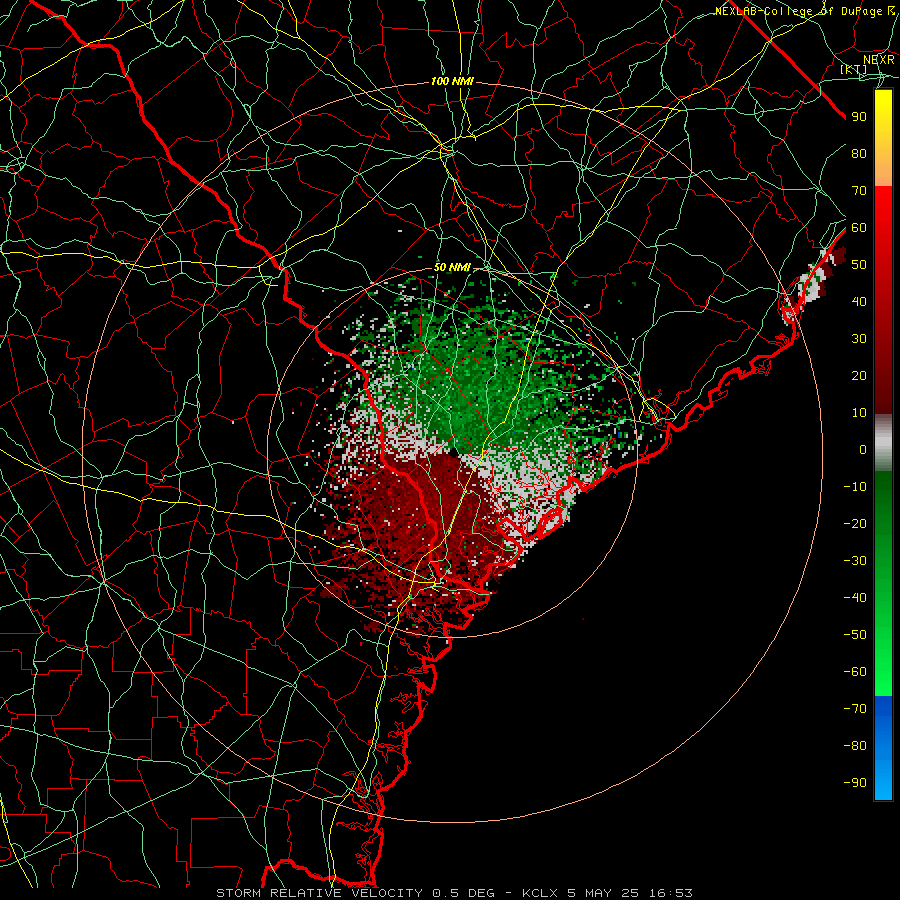Click the "-90" value on the velocity scale
This screenshot has width=900, height=900.
click(855, 783)
